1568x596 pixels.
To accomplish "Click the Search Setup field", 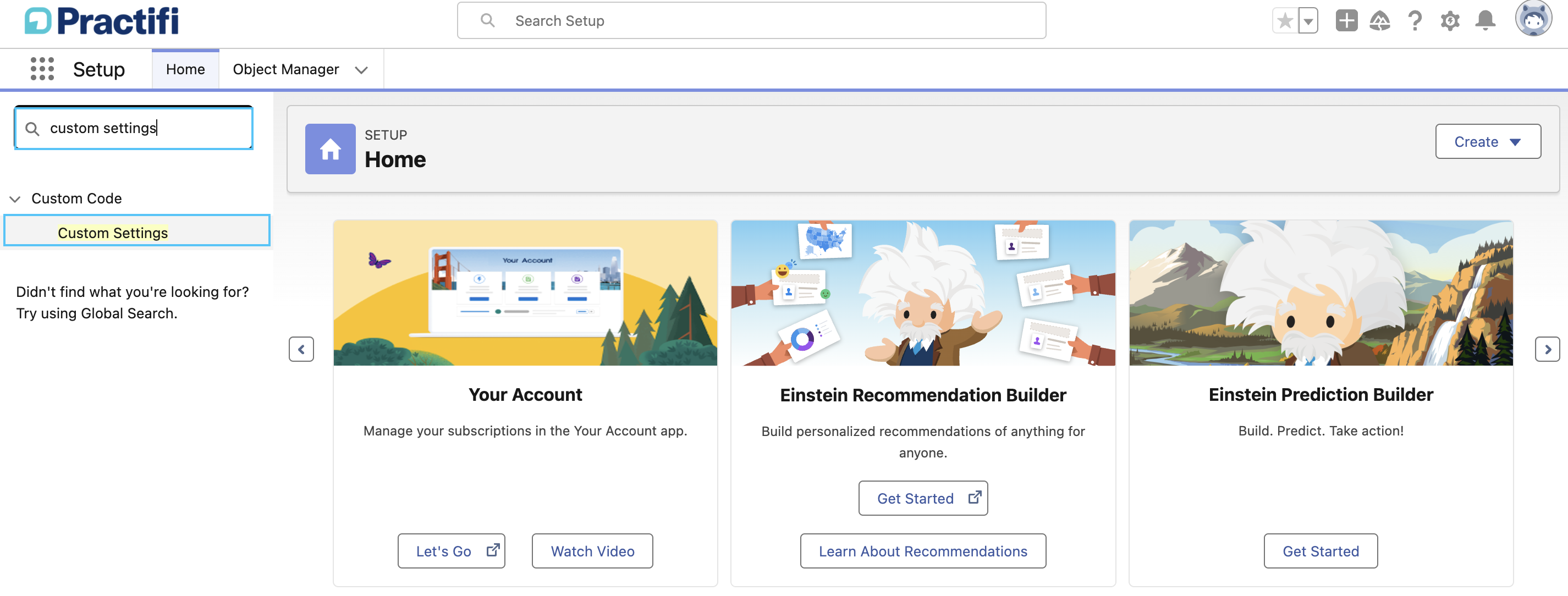I will click(x=751, y=21).
